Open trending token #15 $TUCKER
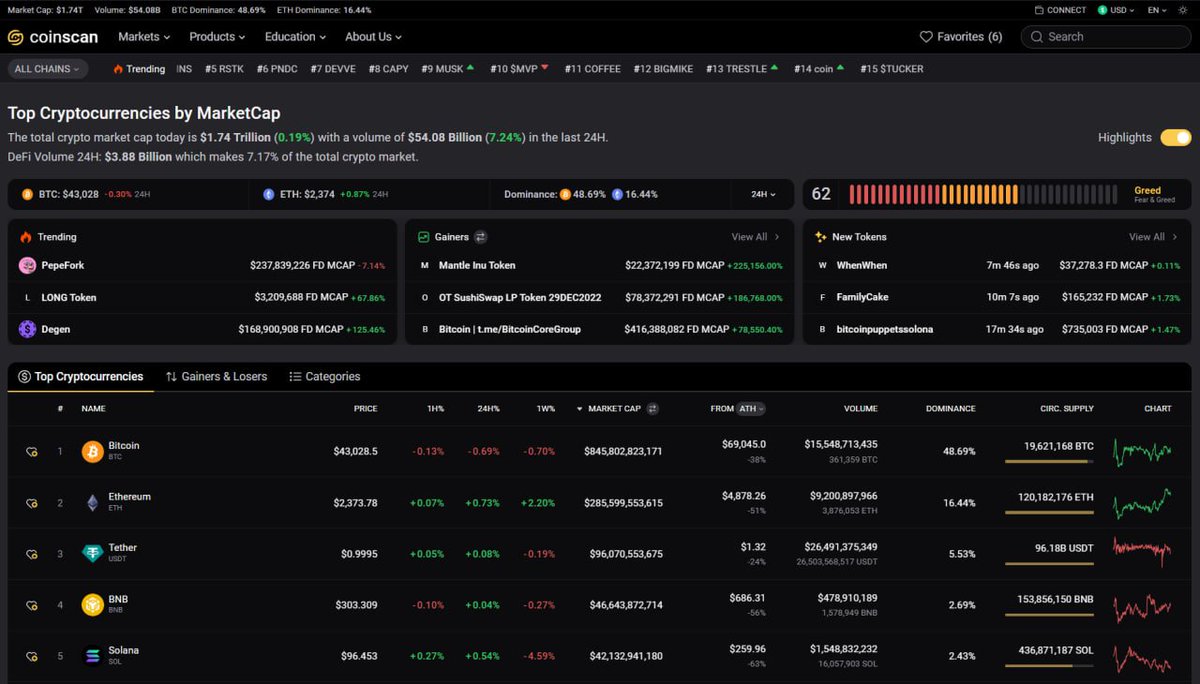 click(892, 69)
